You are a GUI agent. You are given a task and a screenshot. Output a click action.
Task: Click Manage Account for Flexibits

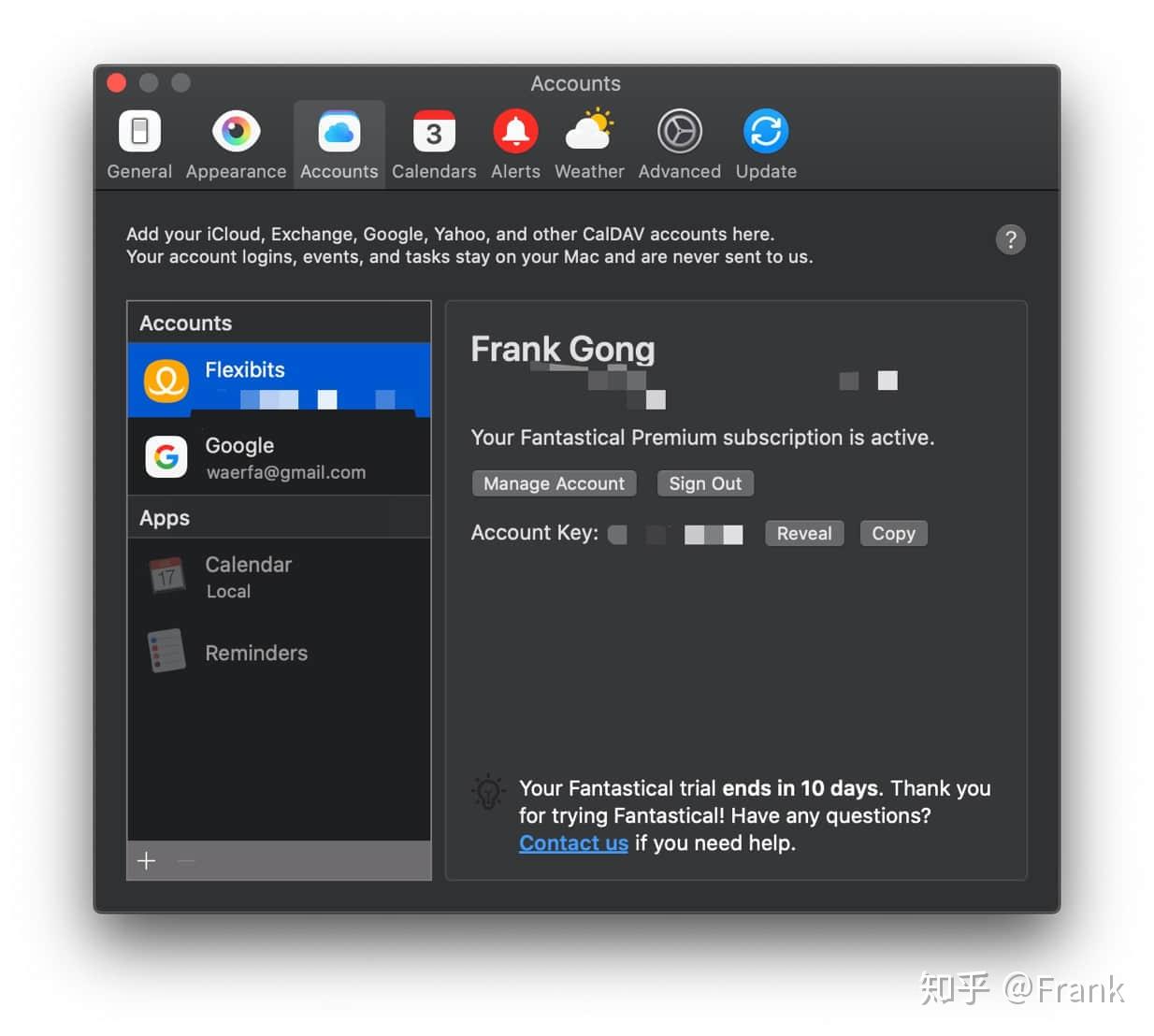click(x=554, y=483)
